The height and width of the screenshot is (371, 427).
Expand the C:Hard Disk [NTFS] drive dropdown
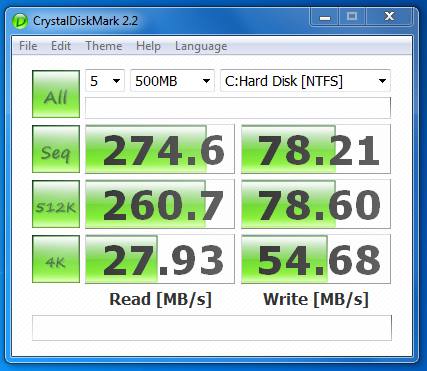[x=305, y=81]
